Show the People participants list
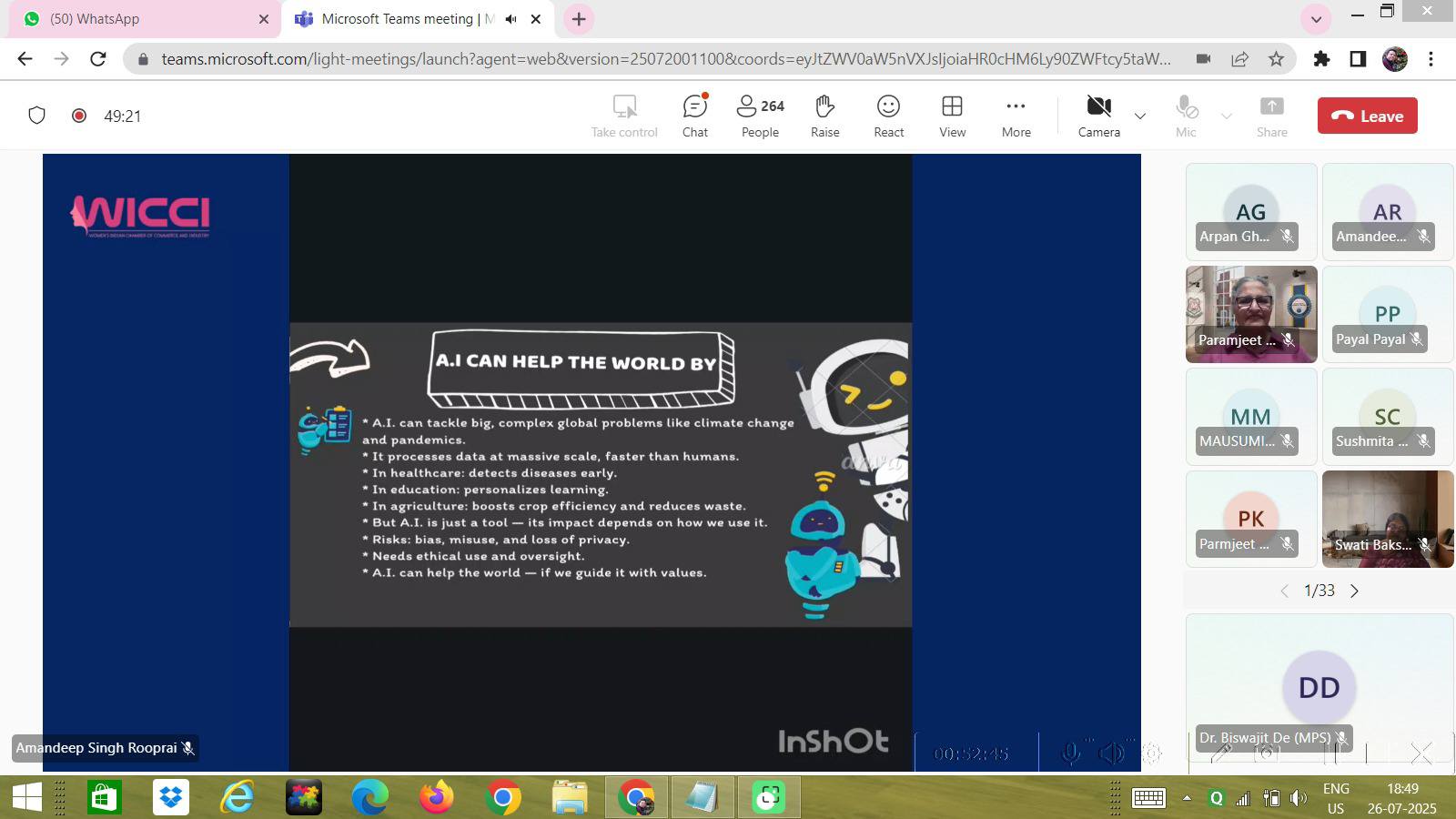The width and height of the screenshot is (1456, 819). point(760,116)
